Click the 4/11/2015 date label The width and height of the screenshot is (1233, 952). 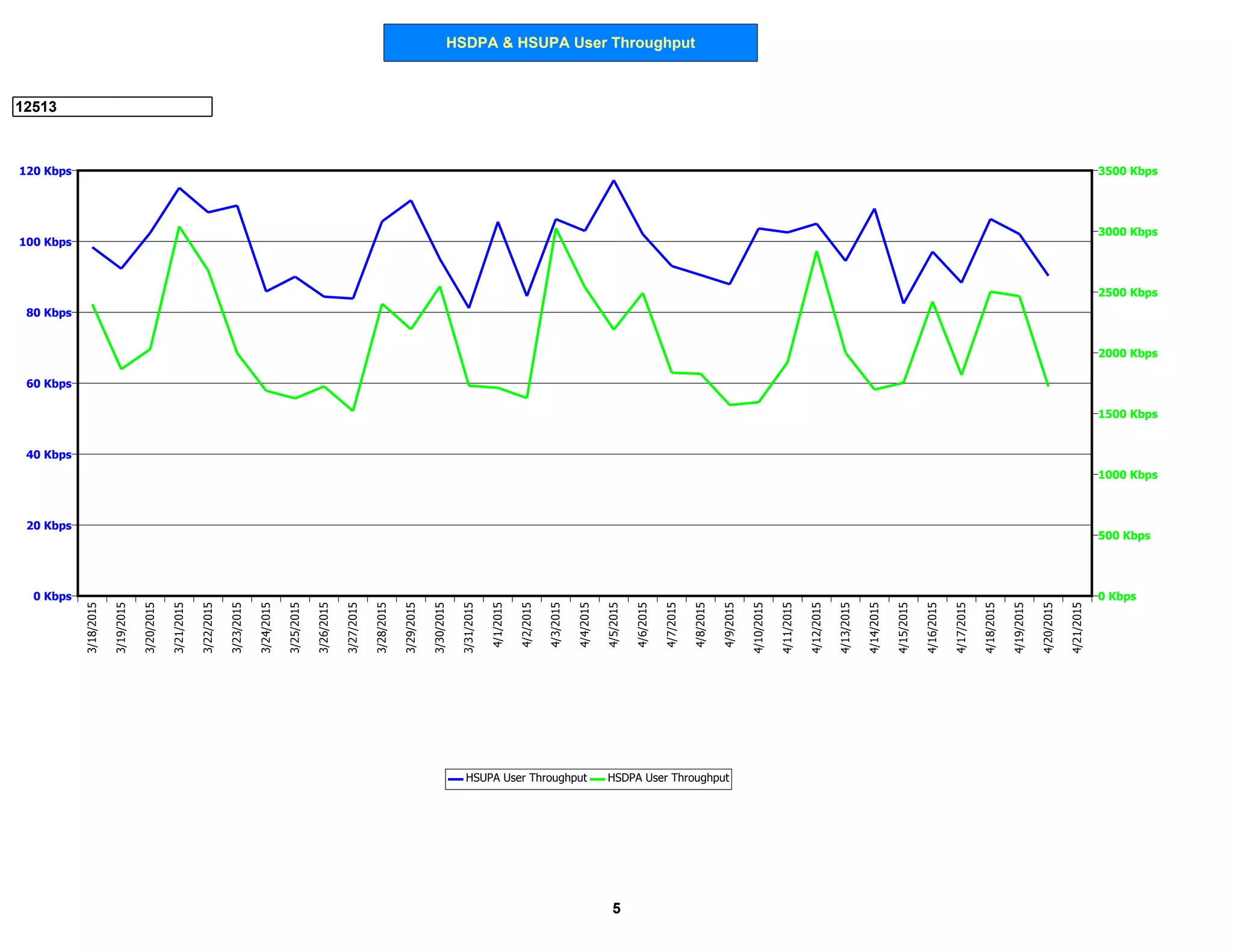787,628
